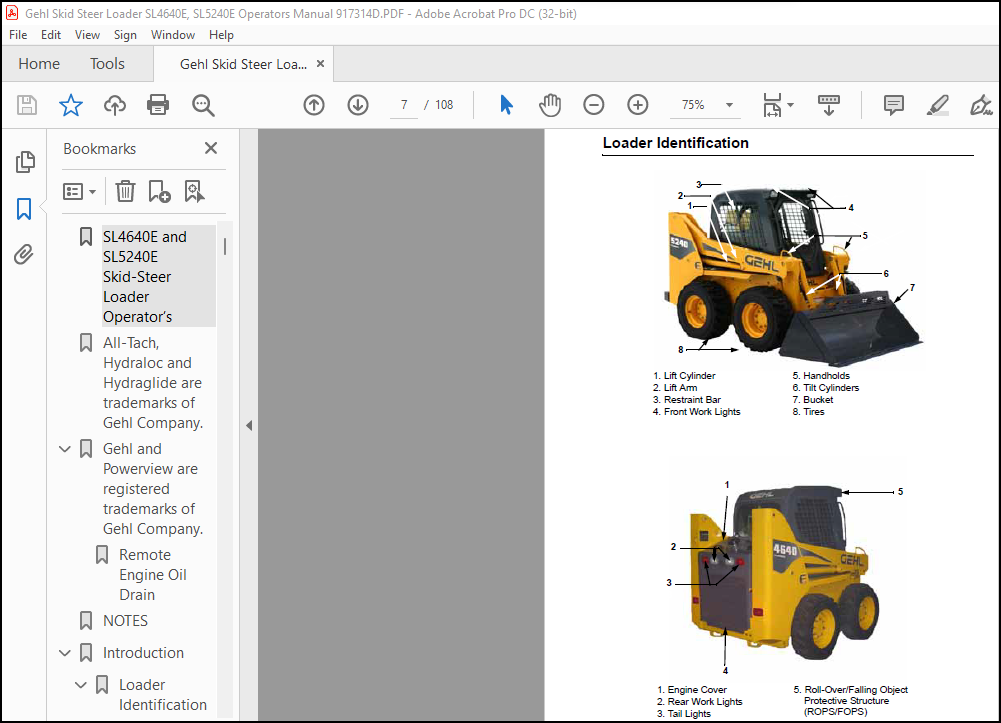Click the bookmarks panel scrollbar thumb
1001x723 pixels.
point(225,247)
